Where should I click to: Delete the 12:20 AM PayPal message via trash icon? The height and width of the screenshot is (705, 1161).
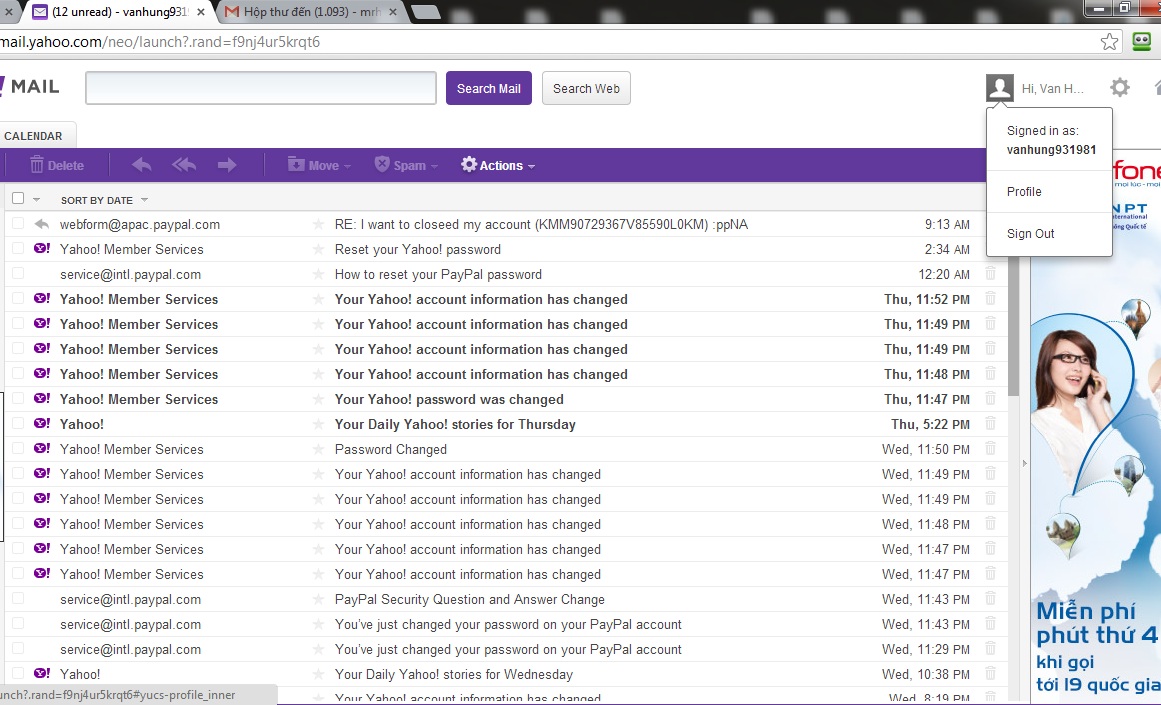point(991,274)
